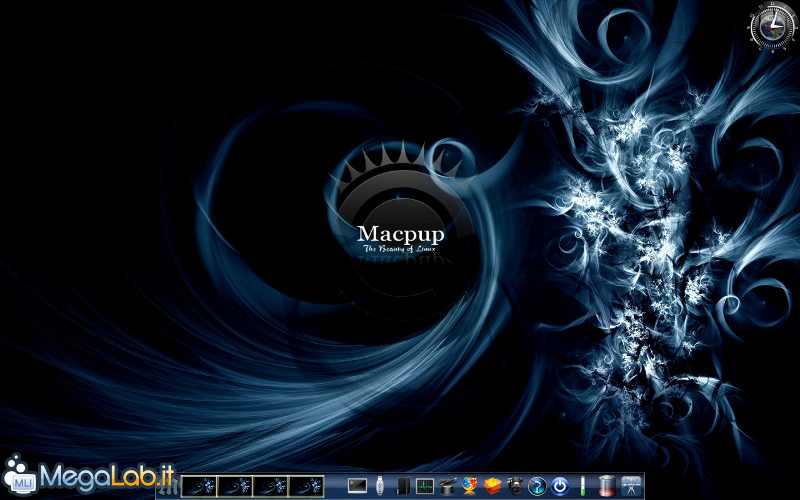Open the camera screenshot icon
The height and width of the screenshot is (500, 800).
point(515,486)
